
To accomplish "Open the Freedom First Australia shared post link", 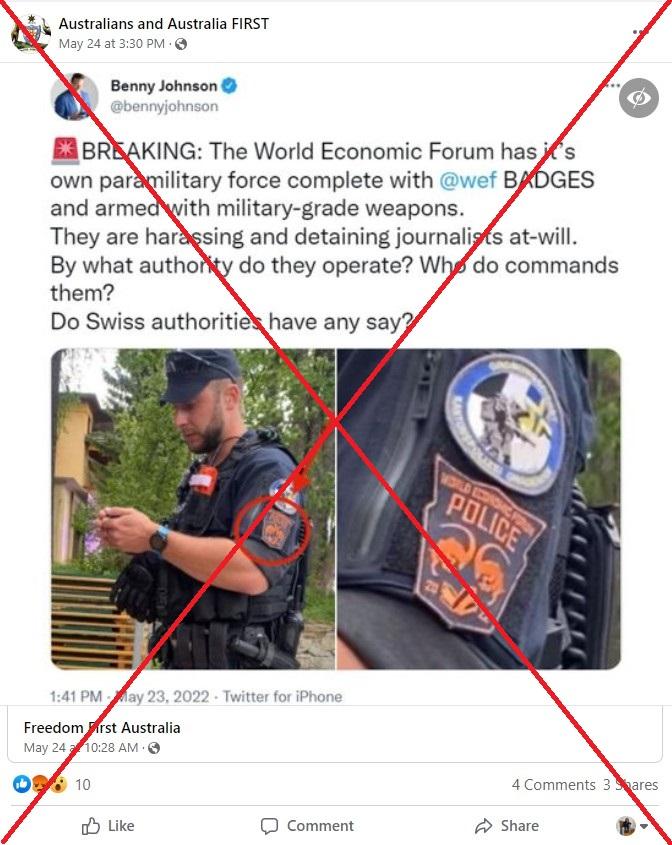I will pyautogui.click(x=102, y=728).
